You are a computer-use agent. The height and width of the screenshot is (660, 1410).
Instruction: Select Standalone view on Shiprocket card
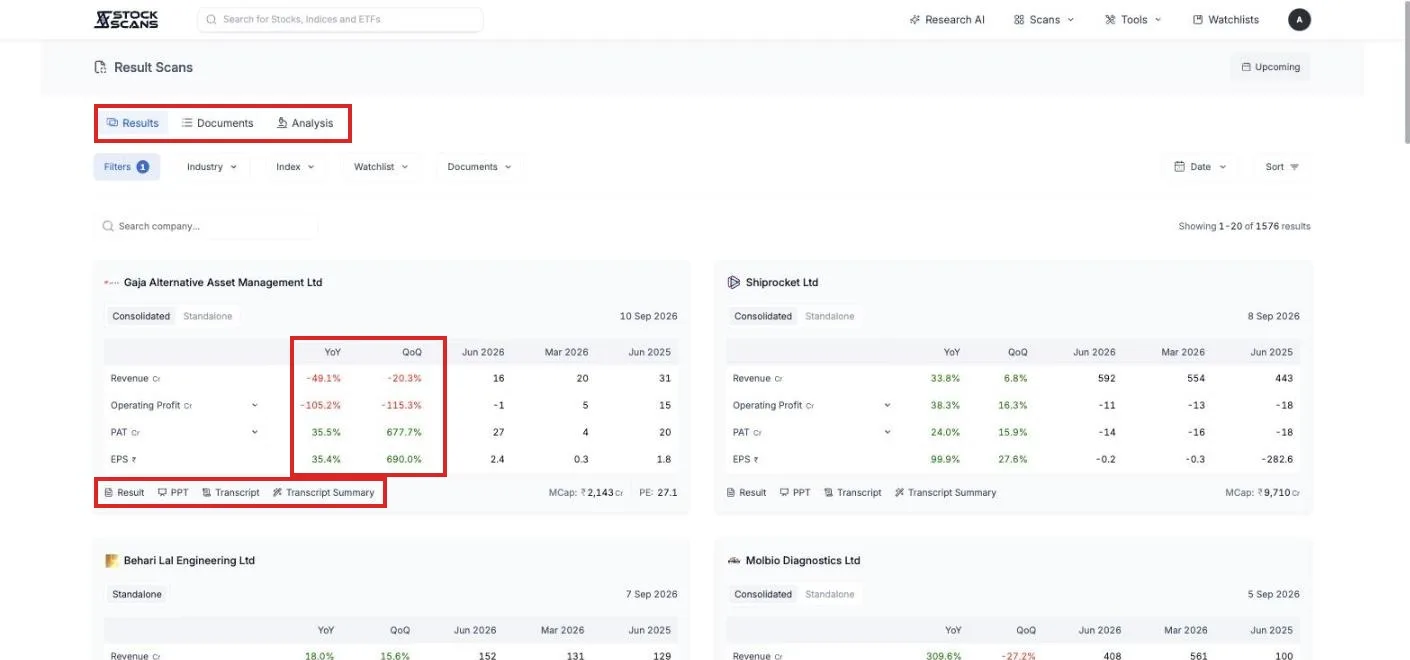pos(830,316)
